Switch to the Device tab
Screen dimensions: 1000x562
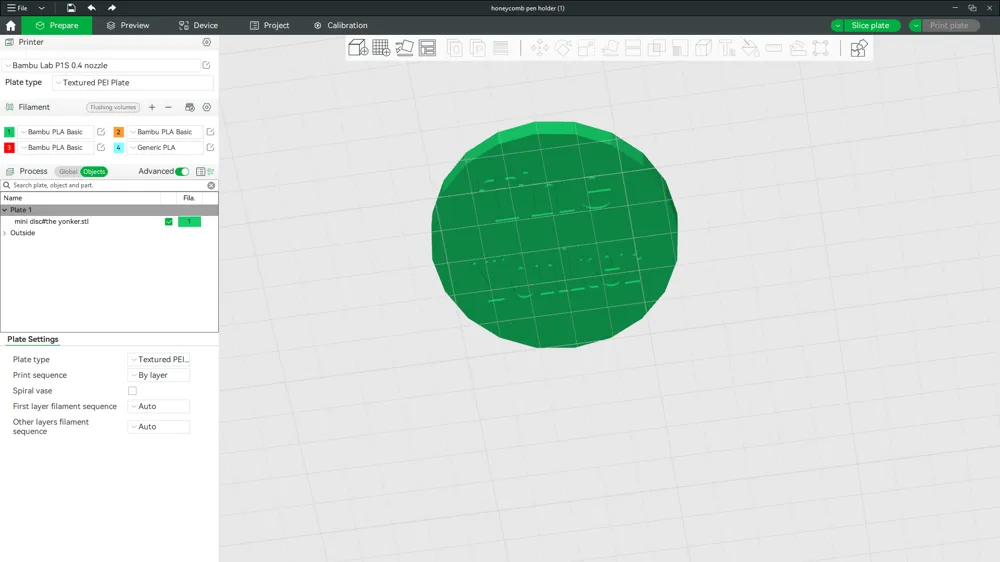(x=198, y=26)
